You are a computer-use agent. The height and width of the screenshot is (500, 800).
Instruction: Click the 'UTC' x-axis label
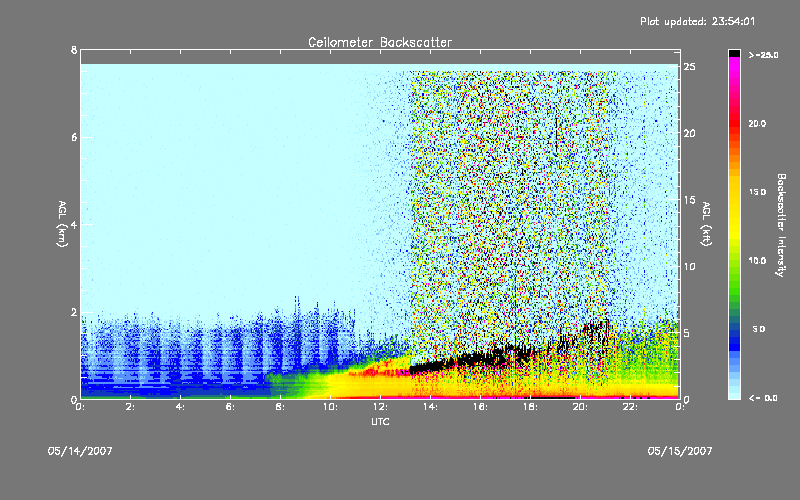(x=380, y=421)
